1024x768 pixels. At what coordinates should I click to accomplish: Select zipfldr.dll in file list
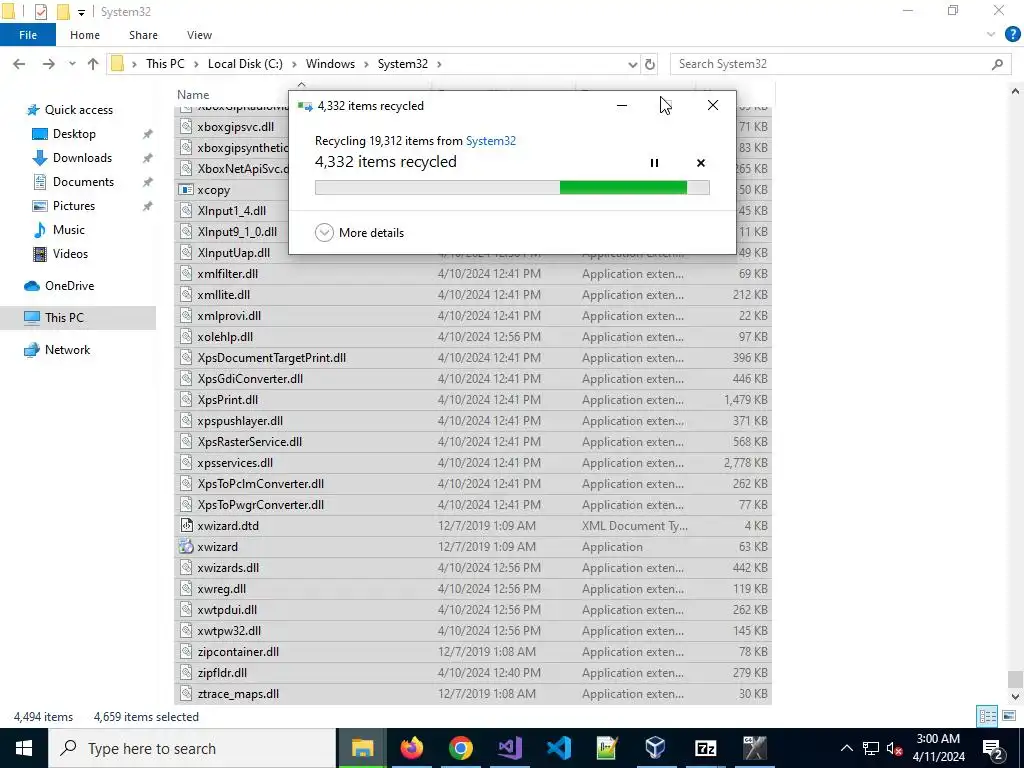222,673
